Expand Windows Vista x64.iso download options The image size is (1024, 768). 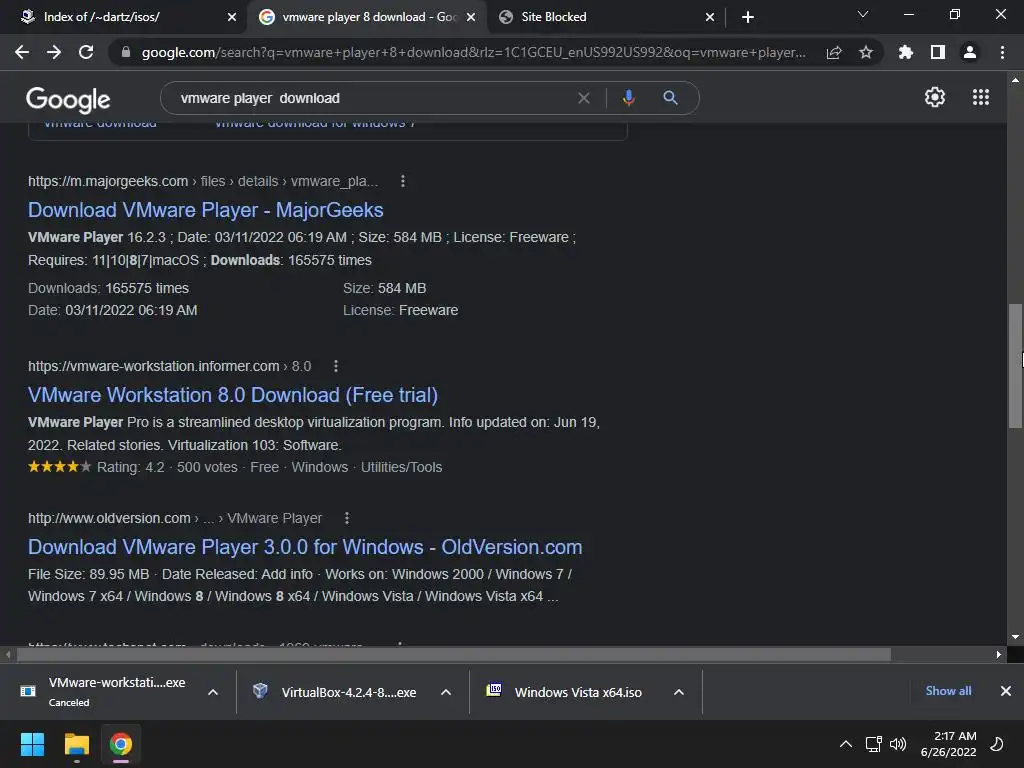coord(679,692)
